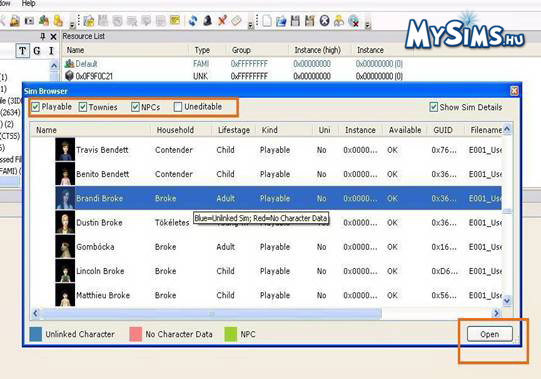Viewport: 541px width, 379px height.
Task: Click the camera-like toolbar icon
Action: click(x=29, y=21)
